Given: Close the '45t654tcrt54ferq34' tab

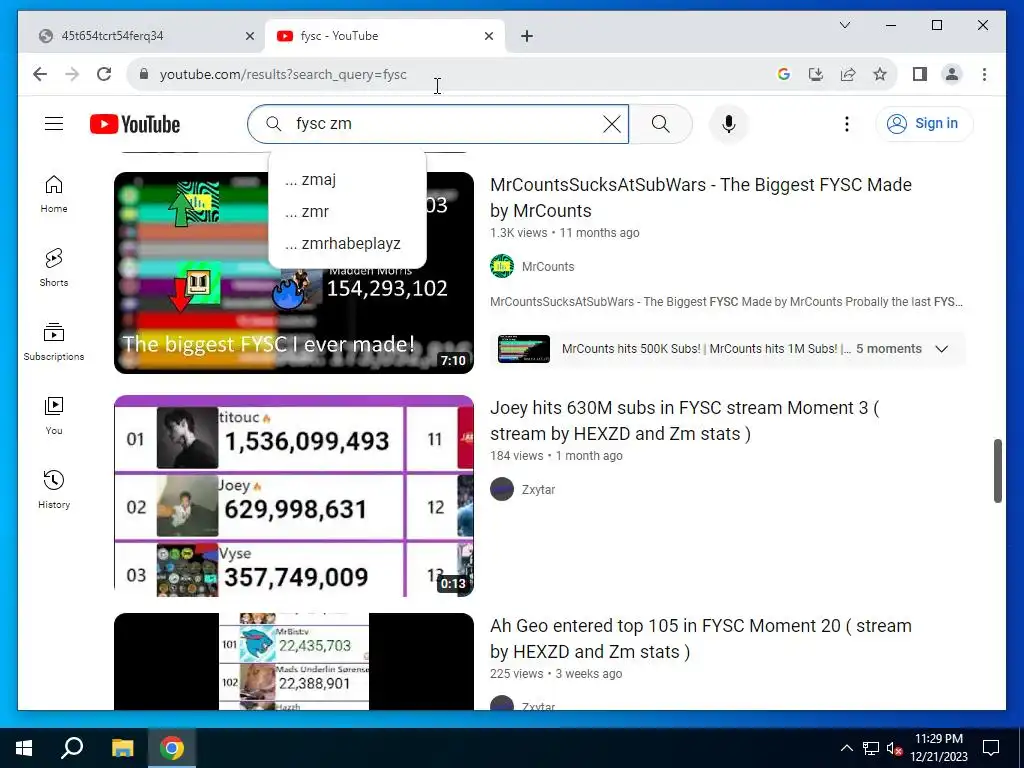Looking at the screenshot, I should coord(249,36).
